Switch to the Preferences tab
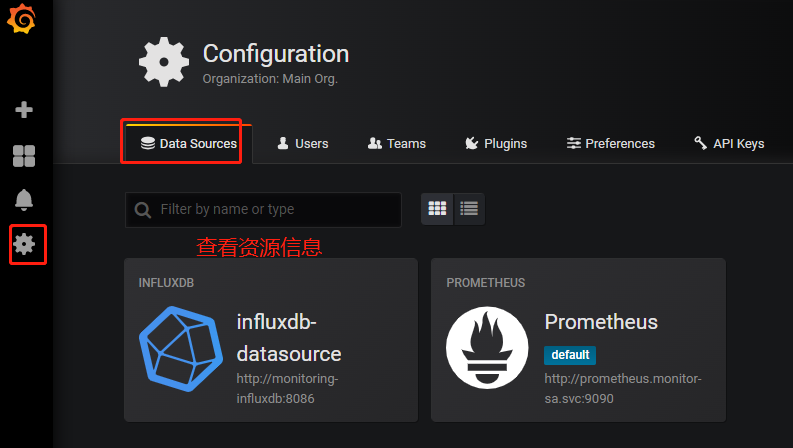This screenshot has width=793, height=448. tap(610, 144)
